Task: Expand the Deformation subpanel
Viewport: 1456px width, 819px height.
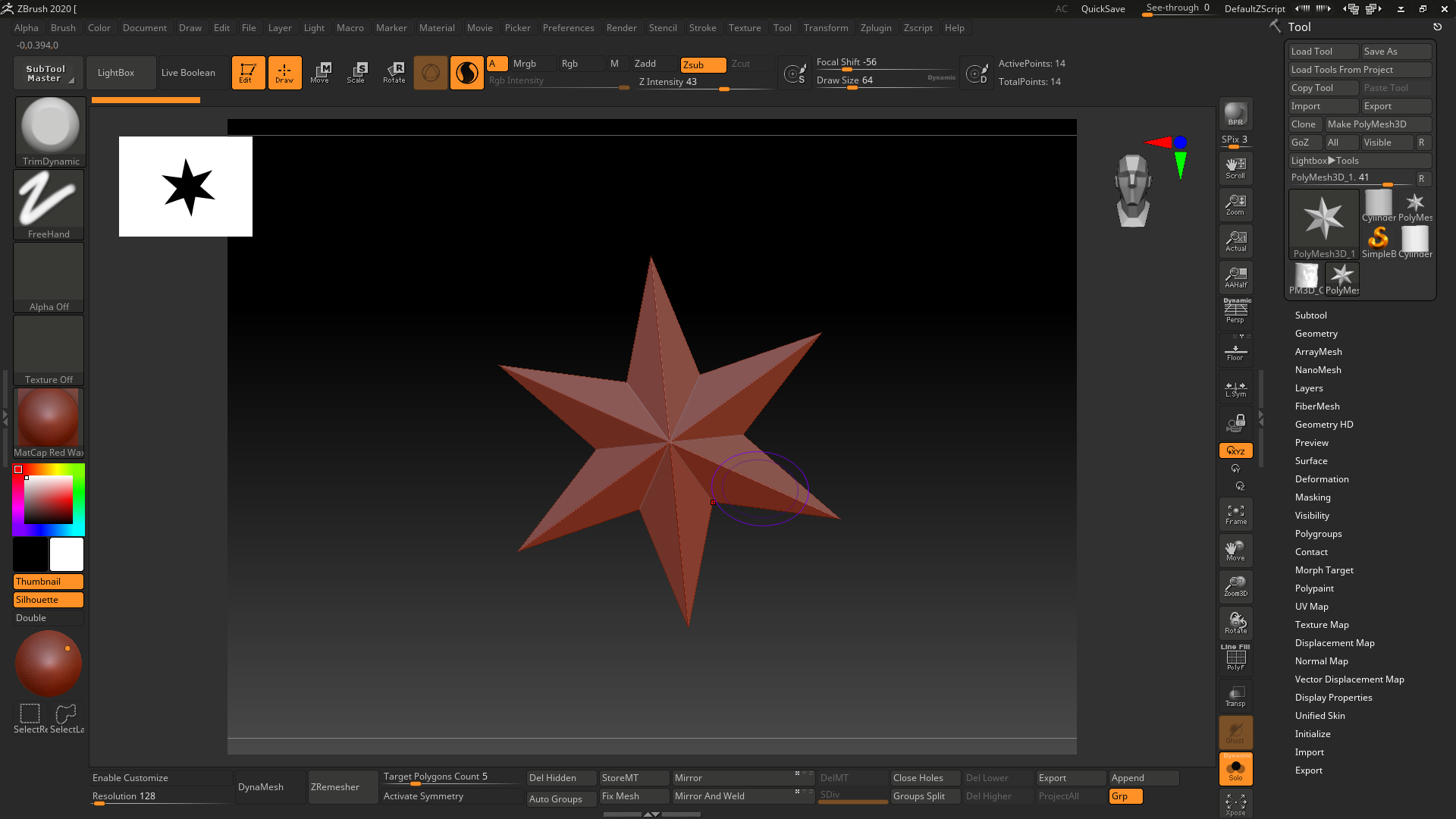Action: [x=1321, y=478]
